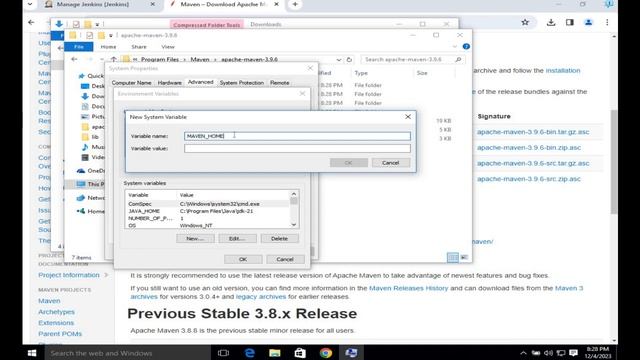Open View ribbon tab in Explorer
The height and width of the screenshot is (360, 640).
tap(168, 47)
